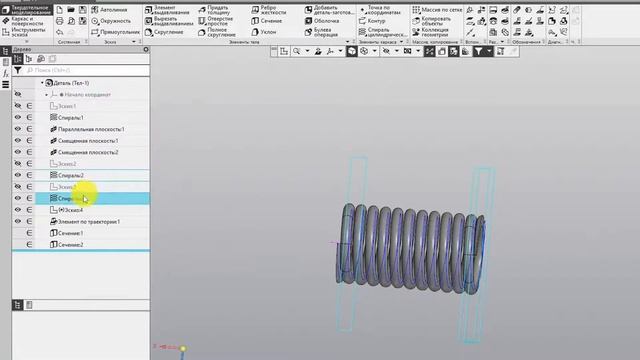
Task: Switch to Инструменты эскиза toolset
Action: point(27,32)
